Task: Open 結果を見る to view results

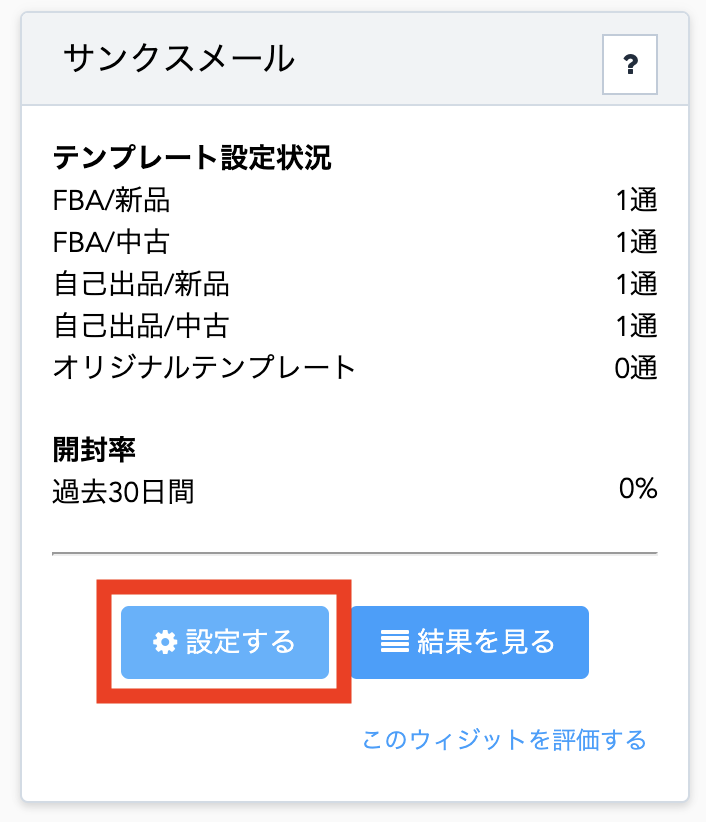Action: pos(470,642)
